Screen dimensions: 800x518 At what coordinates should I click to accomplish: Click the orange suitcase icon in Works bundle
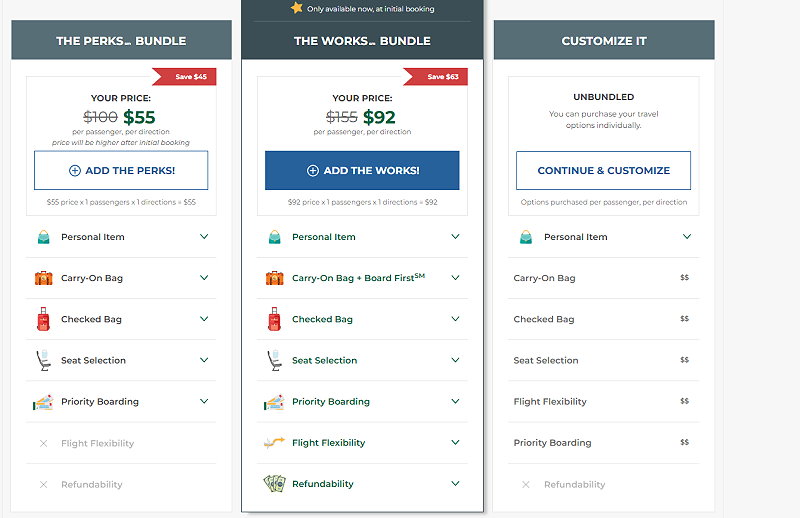274,278
